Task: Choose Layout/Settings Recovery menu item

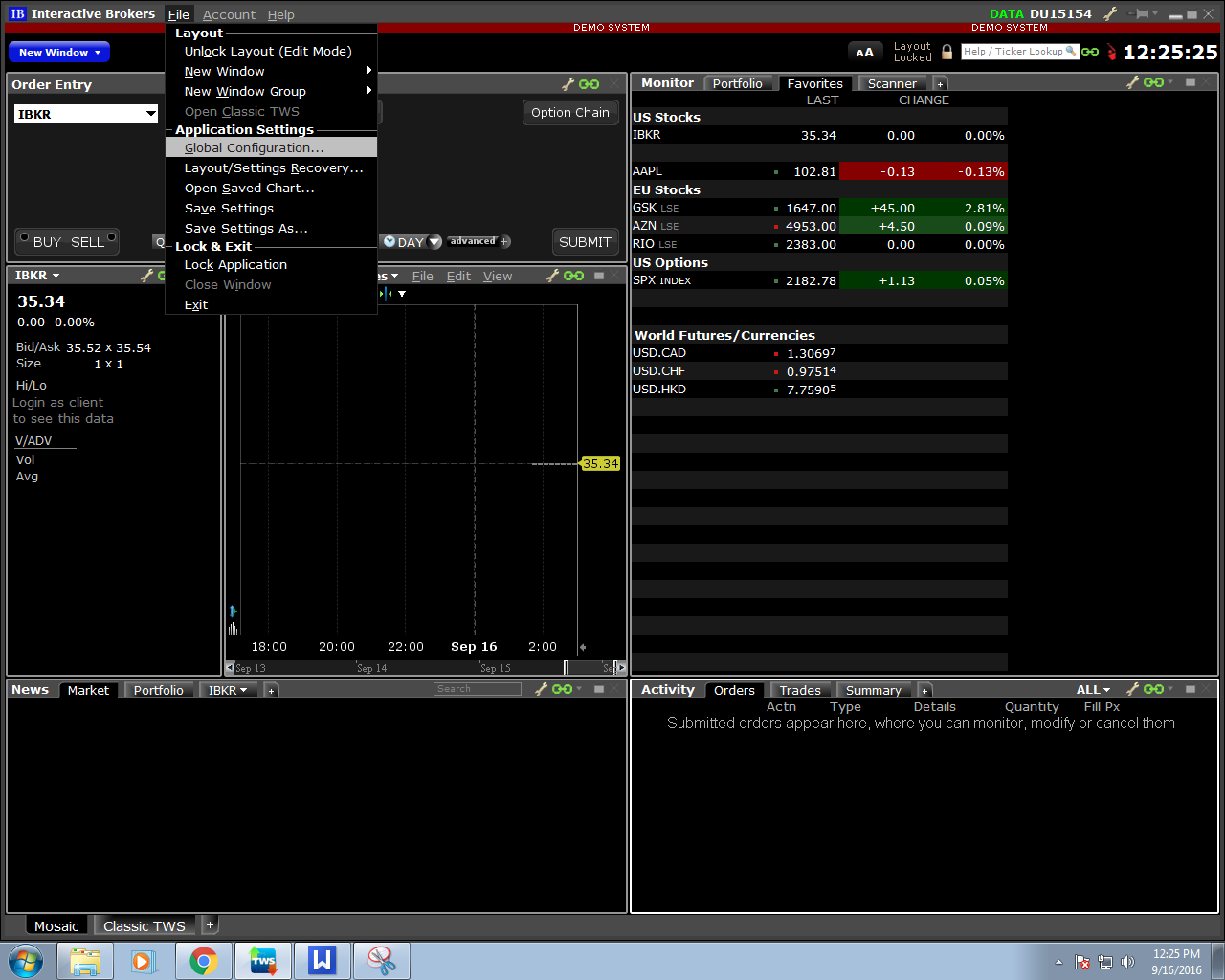Action: [271, 167]
